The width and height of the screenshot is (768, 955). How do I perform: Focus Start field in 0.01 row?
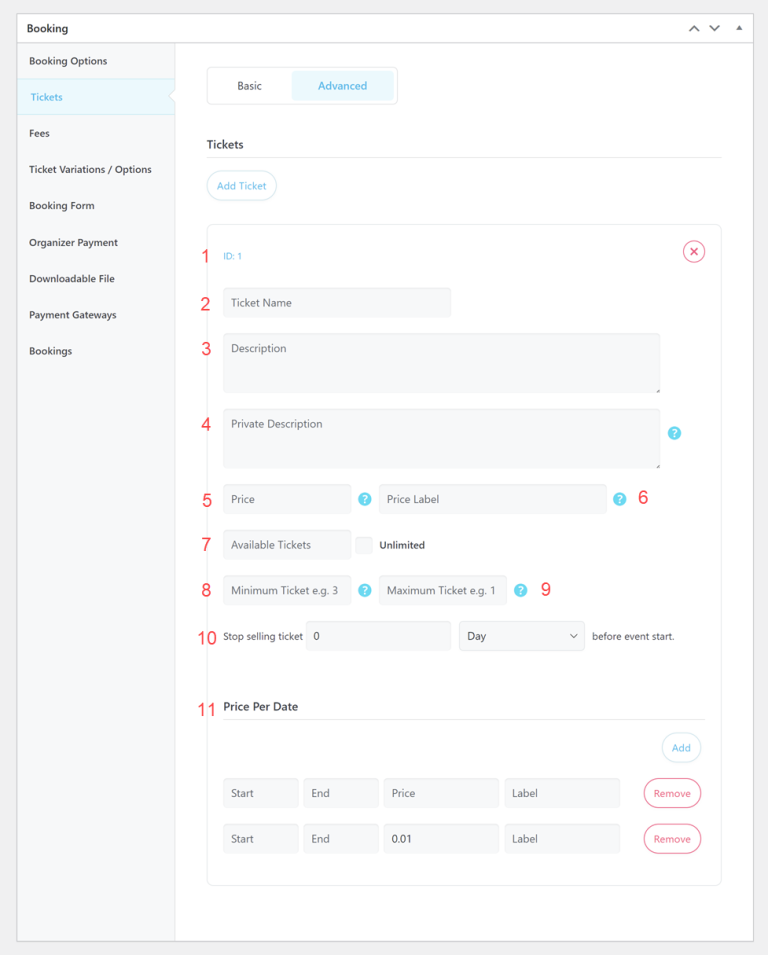(x=261, y=839)
